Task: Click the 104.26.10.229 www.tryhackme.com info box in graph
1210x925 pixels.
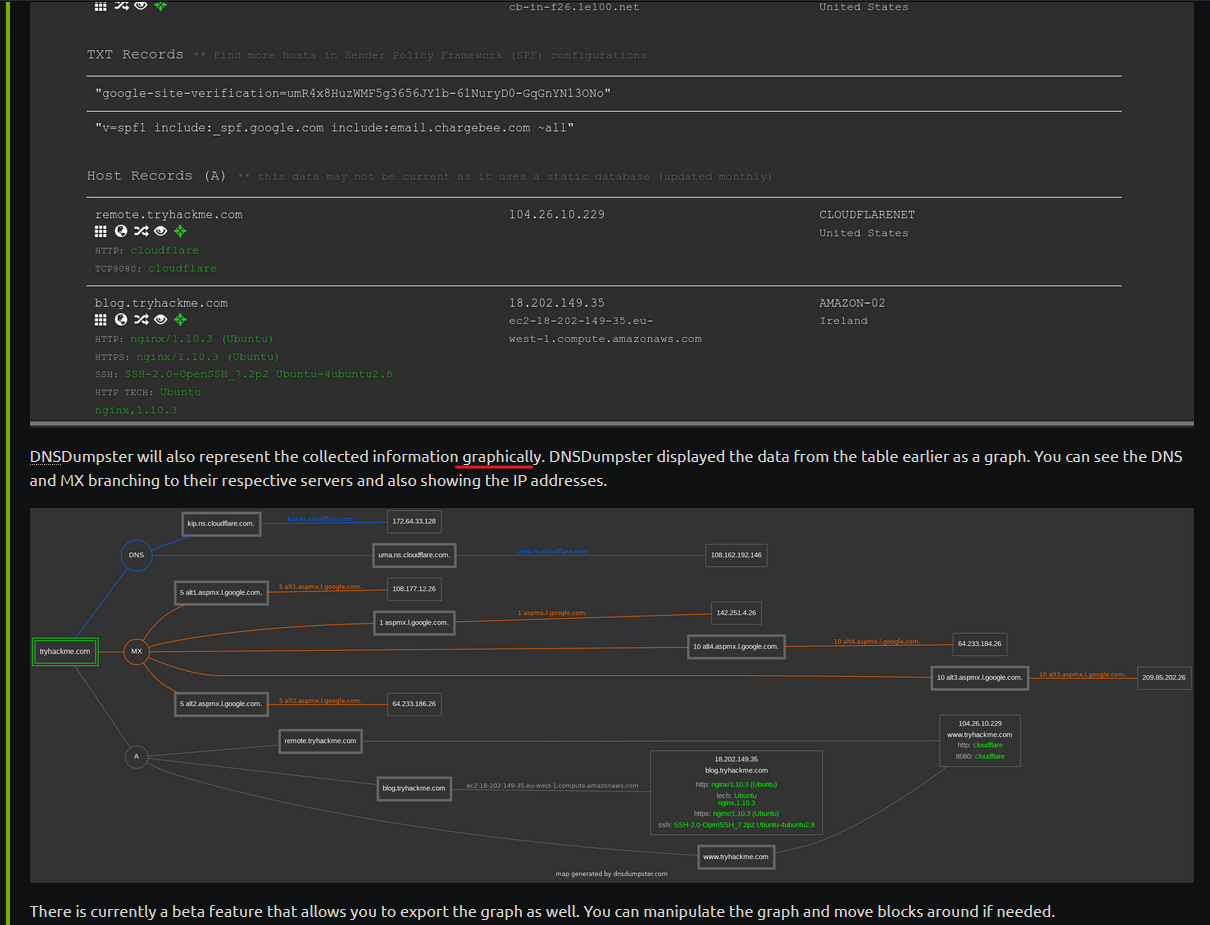Action: coord(980,740)
